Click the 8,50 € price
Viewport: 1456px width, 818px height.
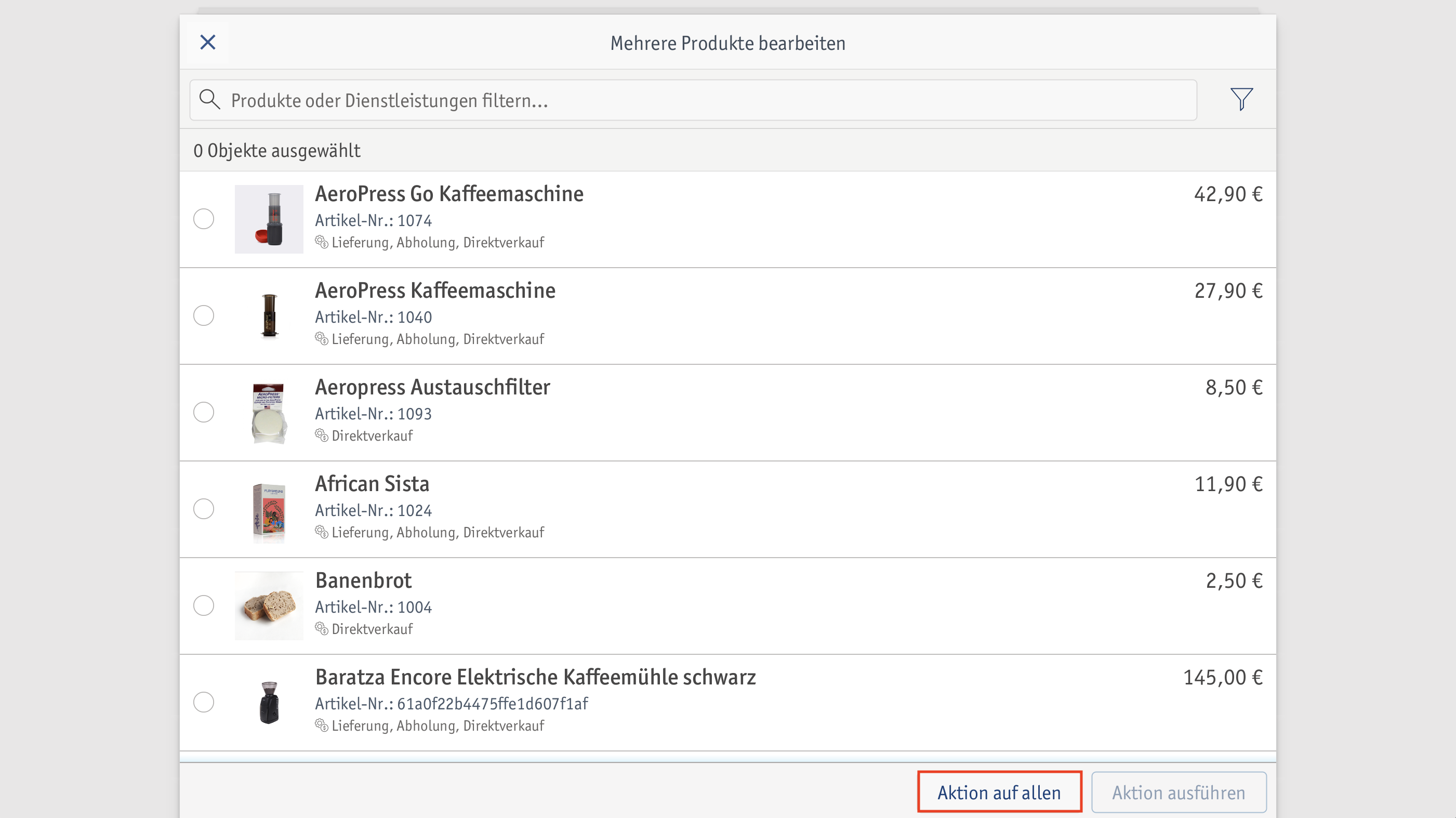[1234, 388]
